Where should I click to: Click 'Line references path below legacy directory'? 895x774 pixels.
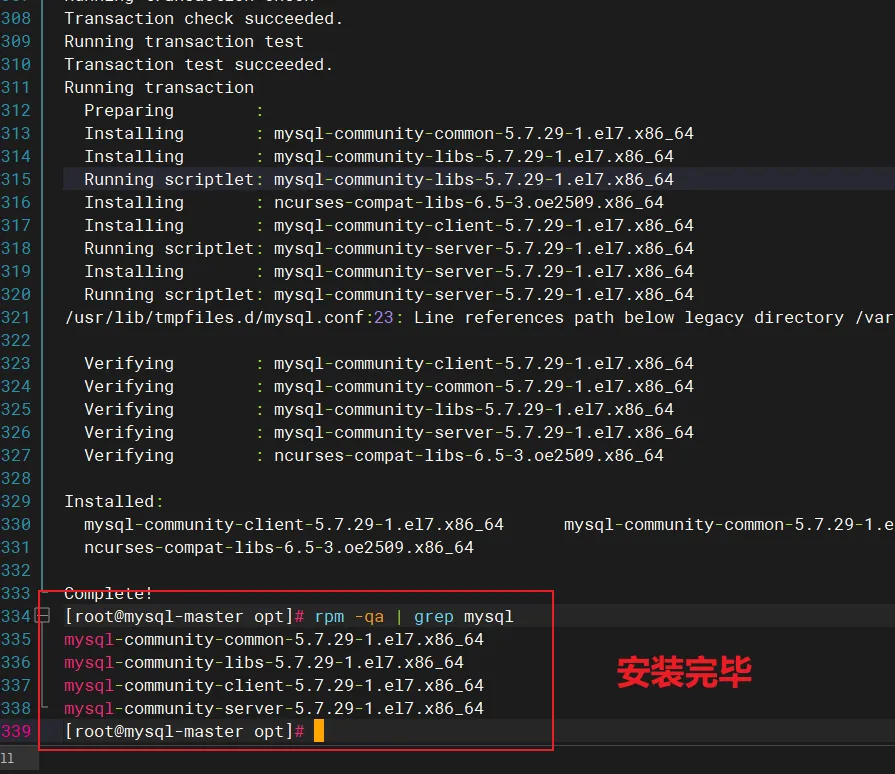(628, 317)
